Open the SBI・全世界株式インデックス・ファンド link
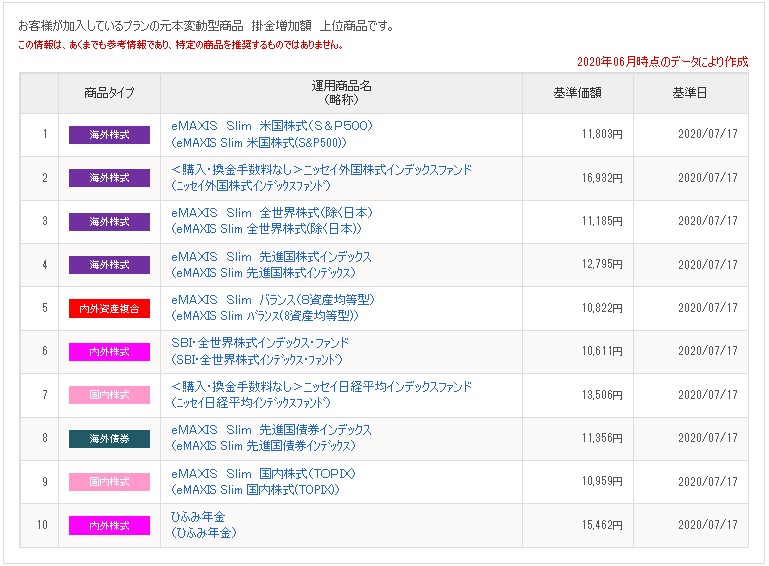The image size is (769, 566). click(260, 351)
